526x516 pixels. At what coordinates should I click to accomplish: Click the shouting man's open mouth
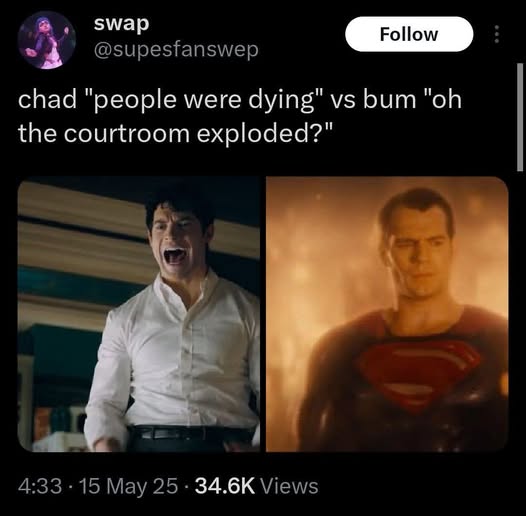click(174, 257)
